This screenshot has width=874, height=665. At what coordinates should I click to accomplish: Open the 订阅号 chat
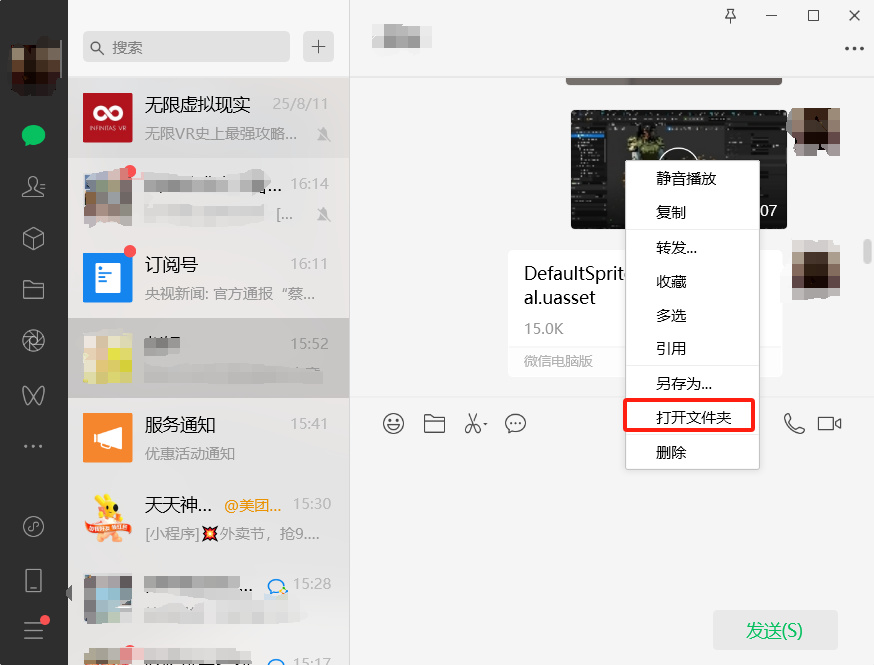[208, 278]
